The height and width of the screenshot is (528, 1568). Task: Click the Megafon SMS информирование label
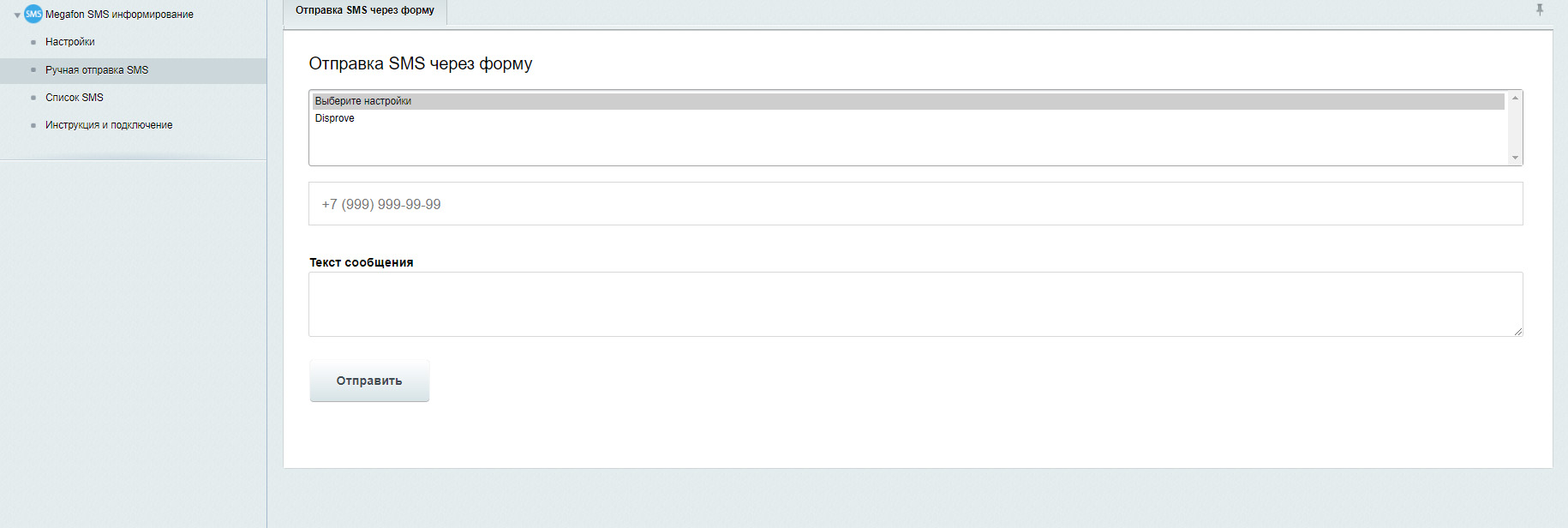pos(119,15)
